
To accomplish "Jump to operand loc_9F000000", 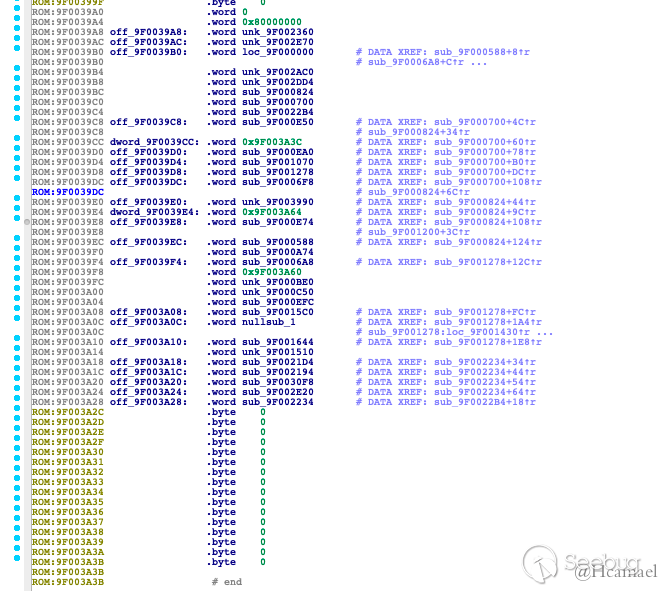I will (x=278, y=52).
